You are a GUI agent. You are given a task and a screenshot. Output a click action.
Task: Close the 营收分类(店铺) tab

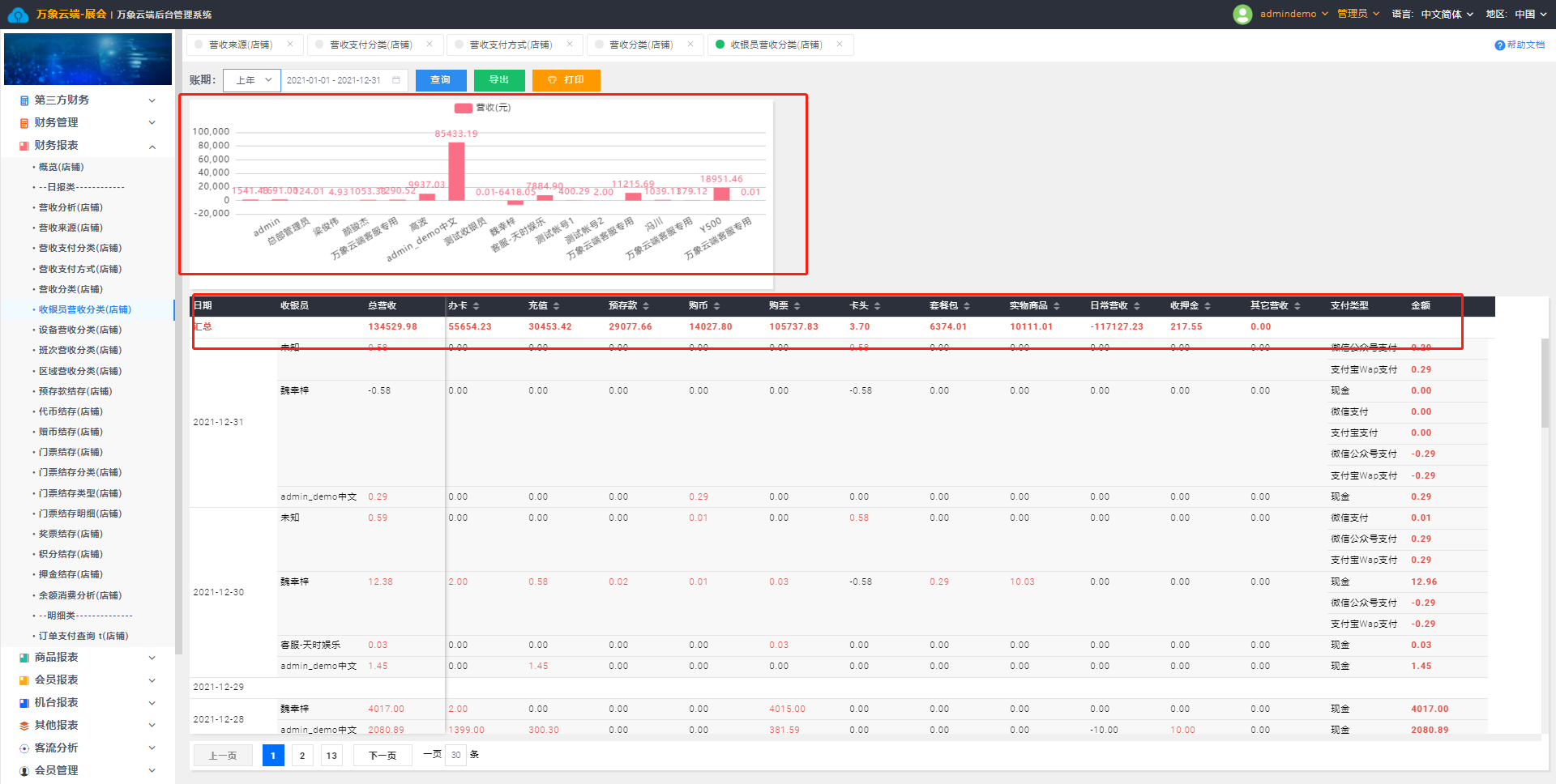coord(690,45)
